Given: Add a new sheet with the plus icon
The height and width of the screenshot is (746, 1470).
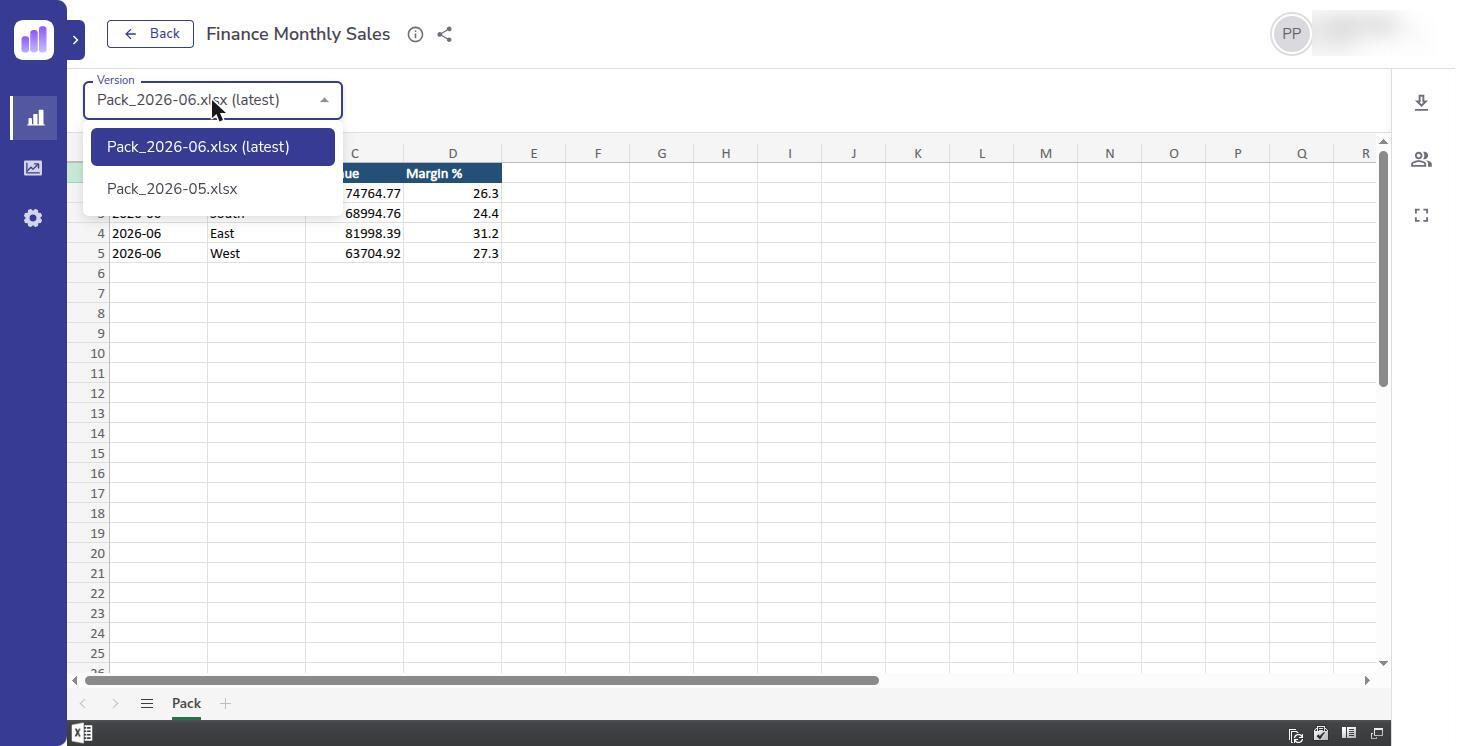Looking at the screenshot, I should [225, 704].
